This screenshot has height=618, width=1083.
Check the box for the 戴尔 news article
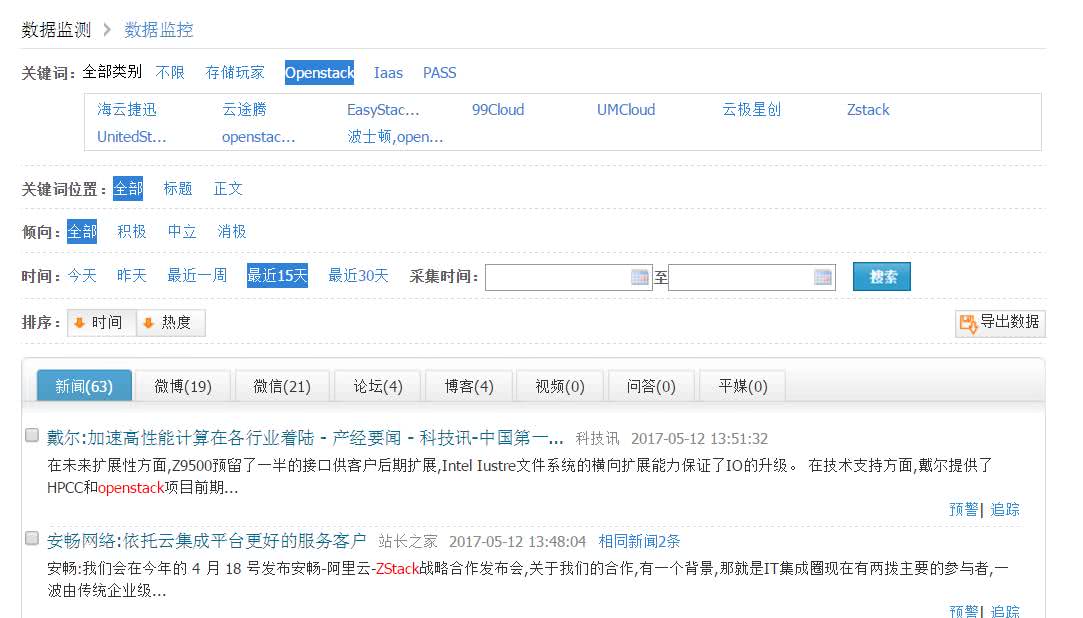32,435
